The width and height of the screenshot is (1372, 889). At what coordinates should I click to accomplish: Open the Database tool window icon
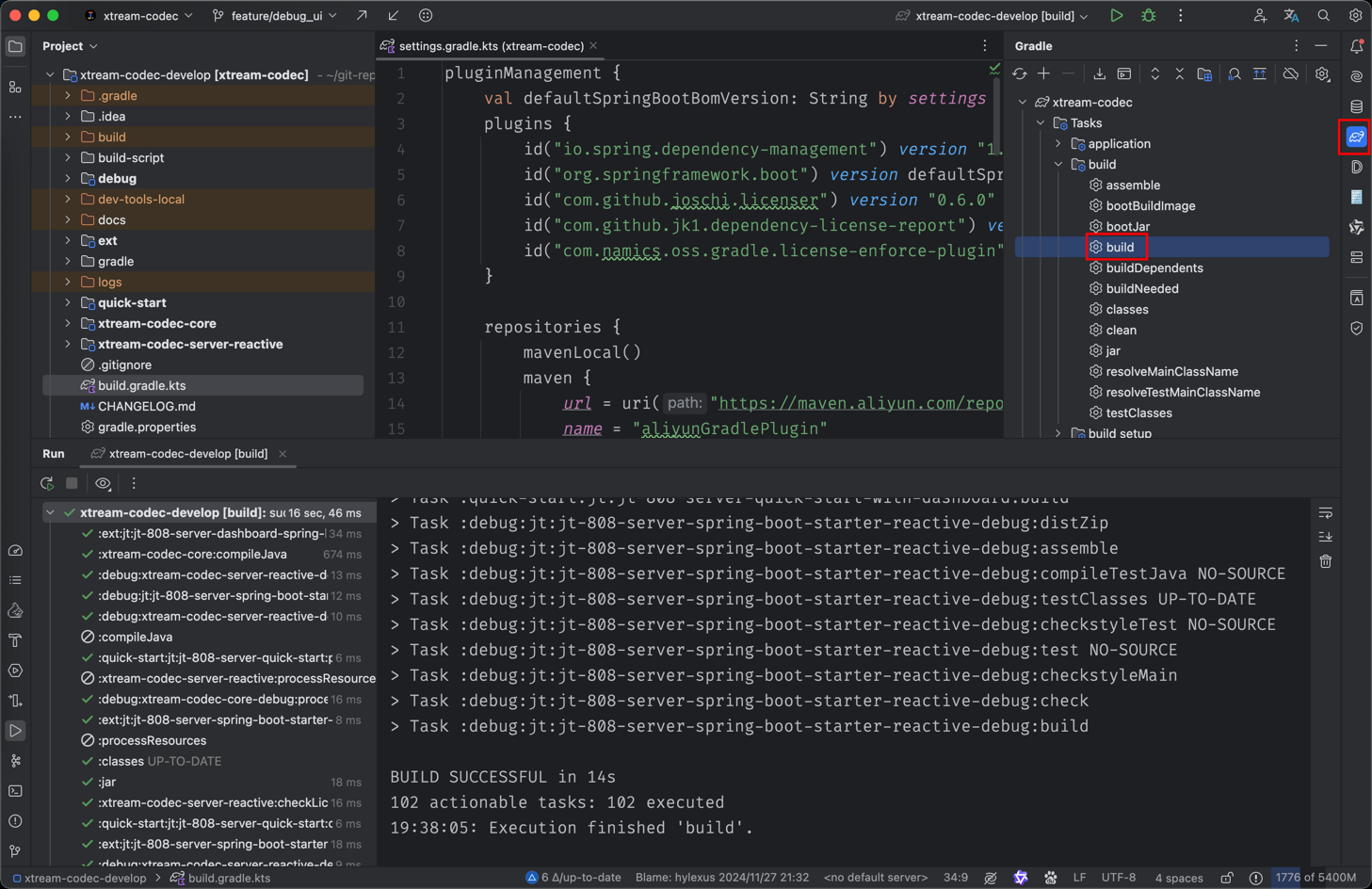[1356, 106]
